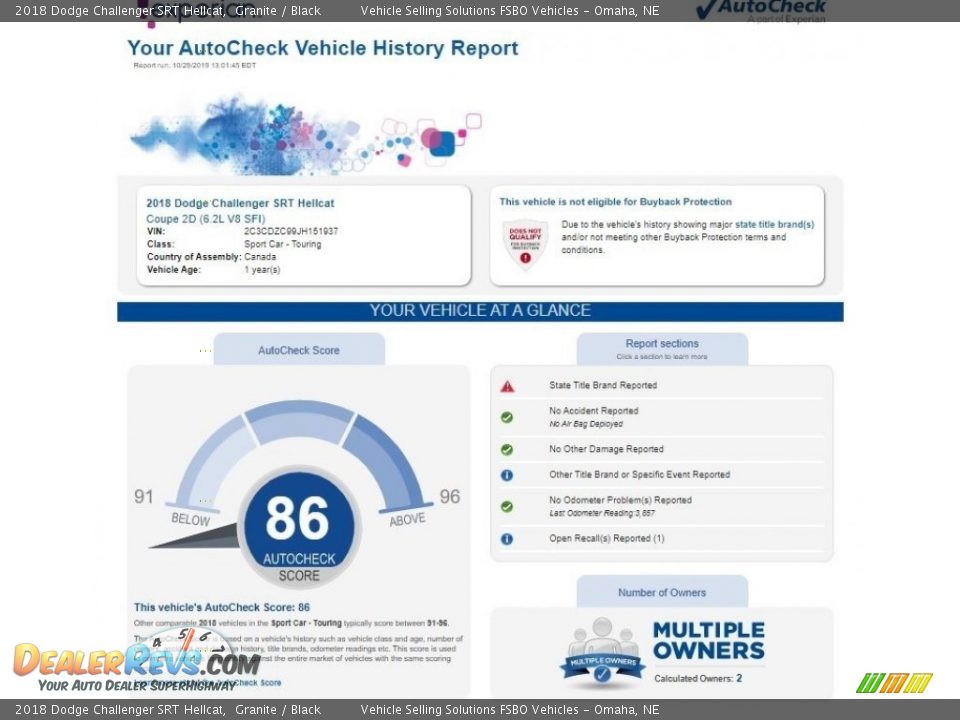The image size is (960, 720).
Task: Click the 96 high range value
Action: coord(450,497)
